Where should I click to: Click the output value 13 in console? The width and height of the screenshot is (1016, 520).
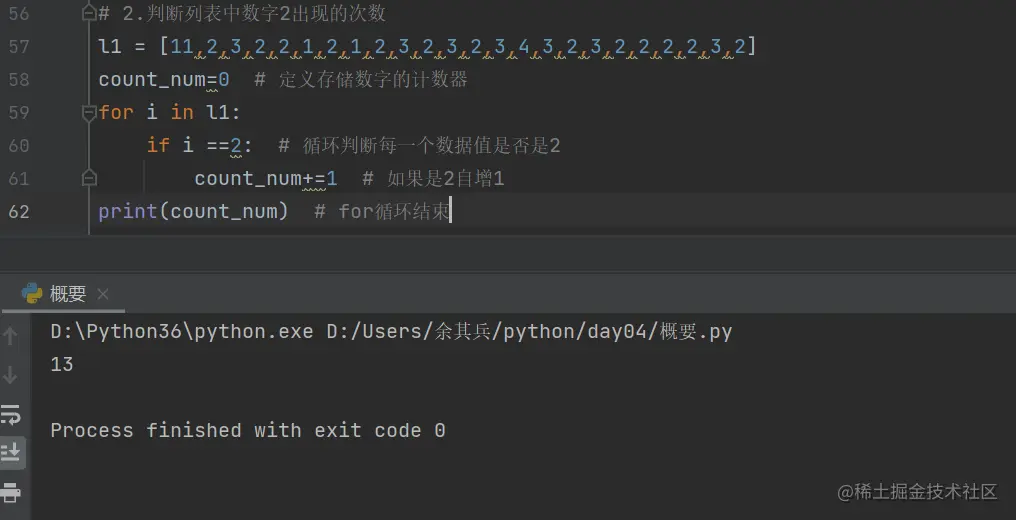coord(62,365)
